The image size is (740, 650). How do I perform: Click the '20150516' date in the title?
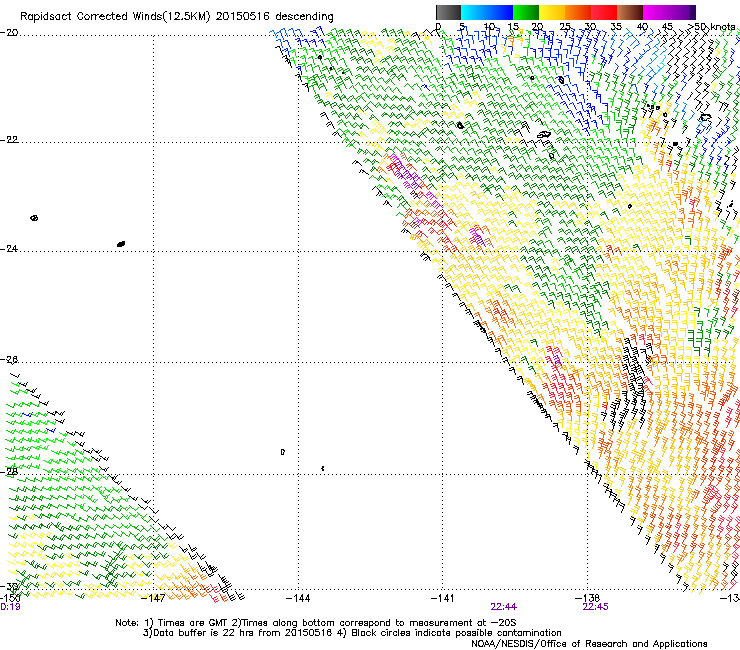tap(243, 17)
